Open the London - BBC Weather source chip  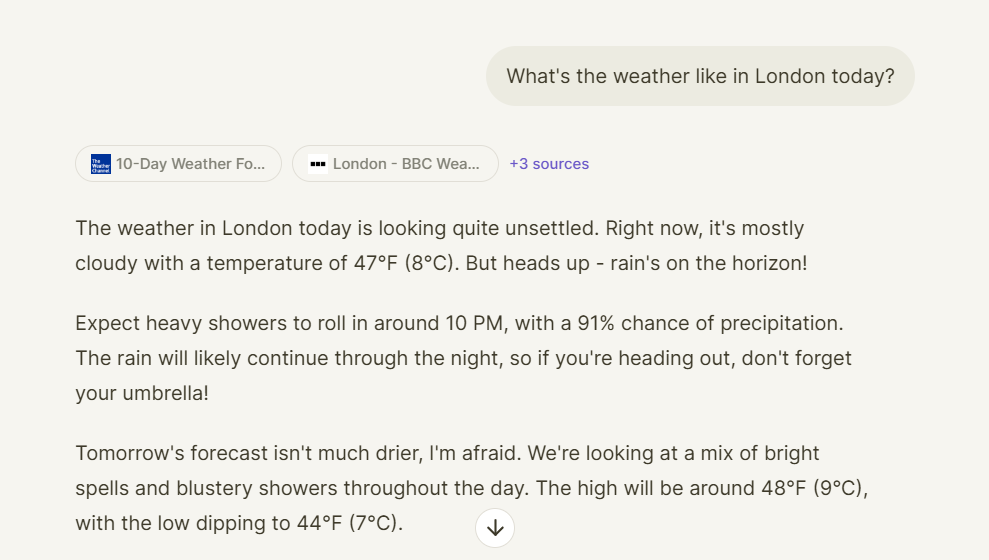(395, 164)
